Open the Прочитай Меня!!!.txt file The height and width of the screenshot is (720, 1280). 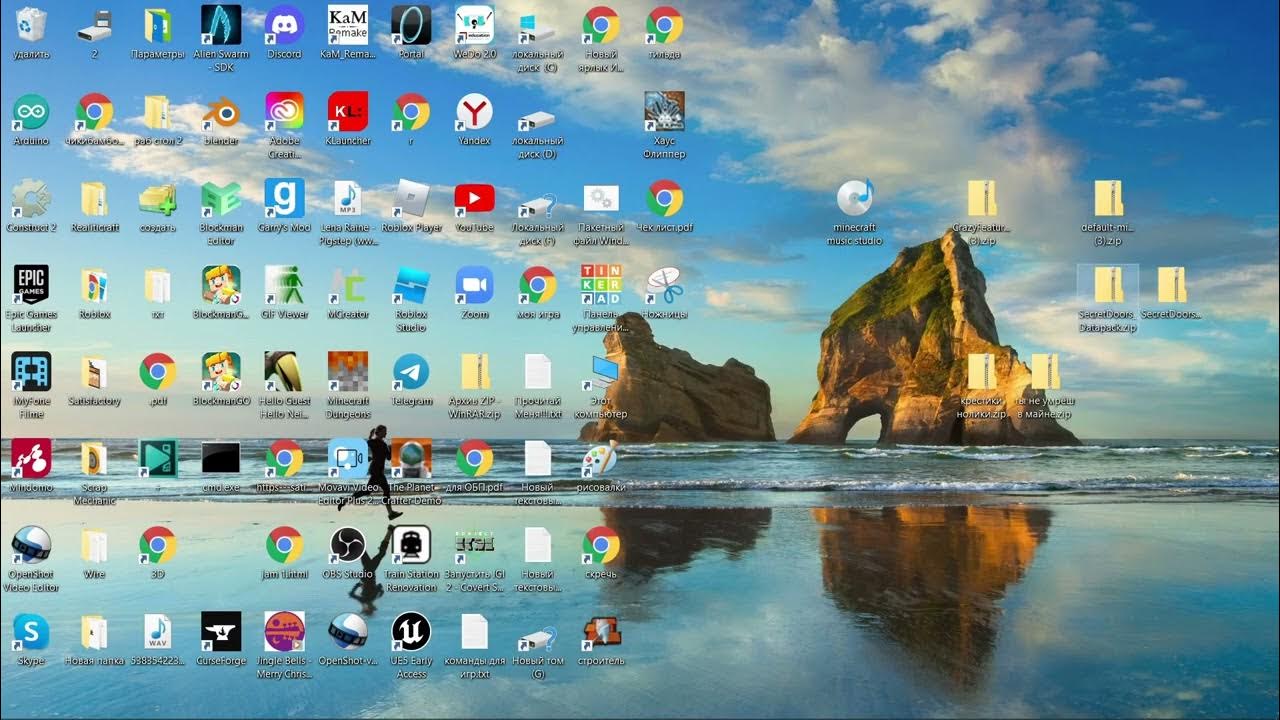click(x=537, y=371)
